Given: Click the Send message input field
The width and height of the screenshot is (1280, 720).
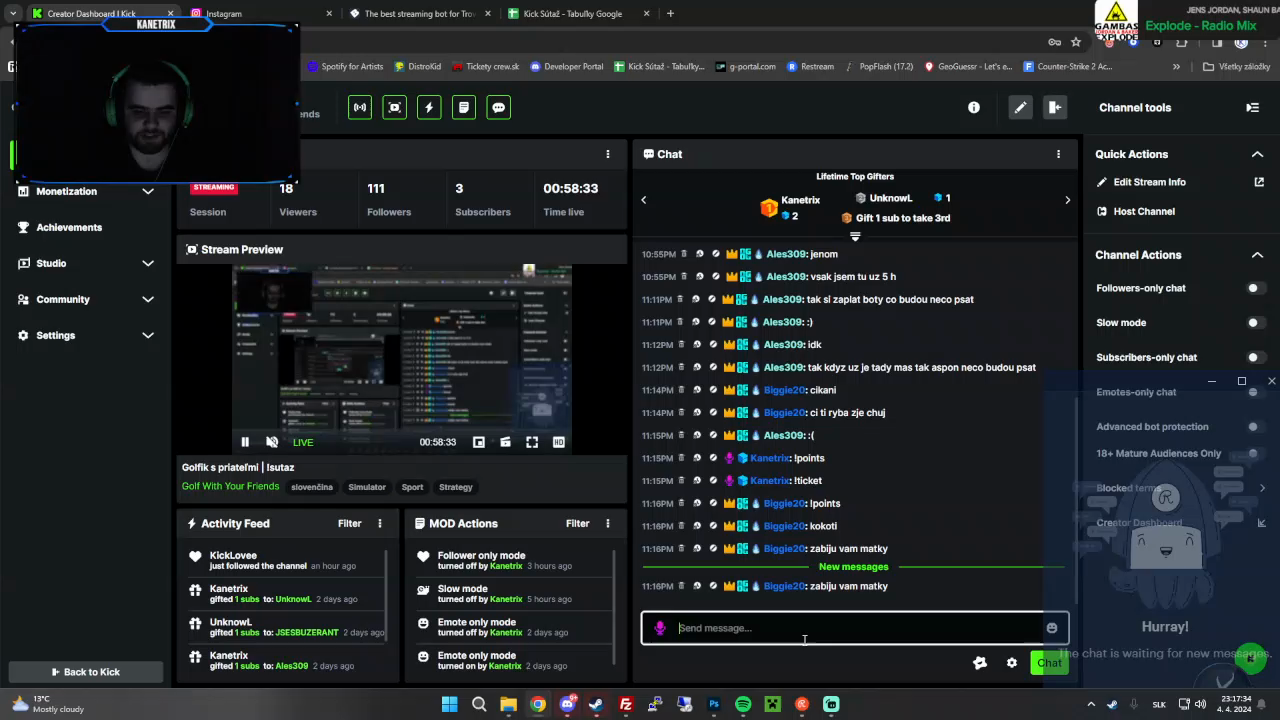Looking at the screenshot, I should click(855, 628).
